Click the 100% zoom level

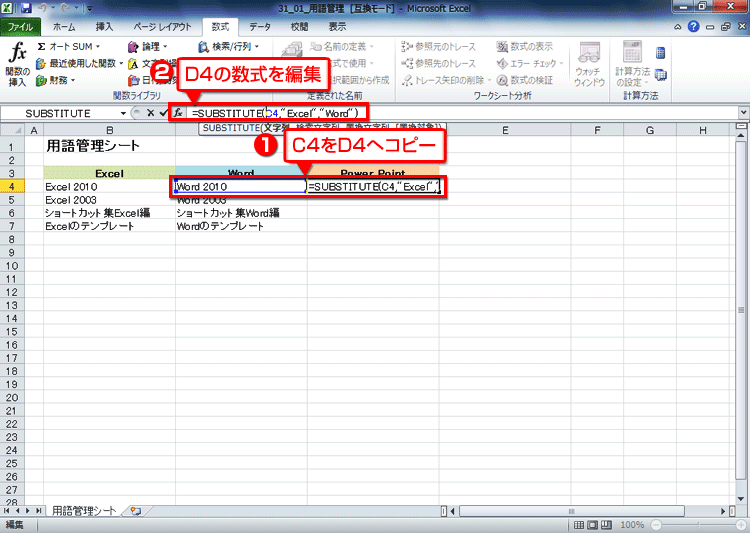coord(632,525)
